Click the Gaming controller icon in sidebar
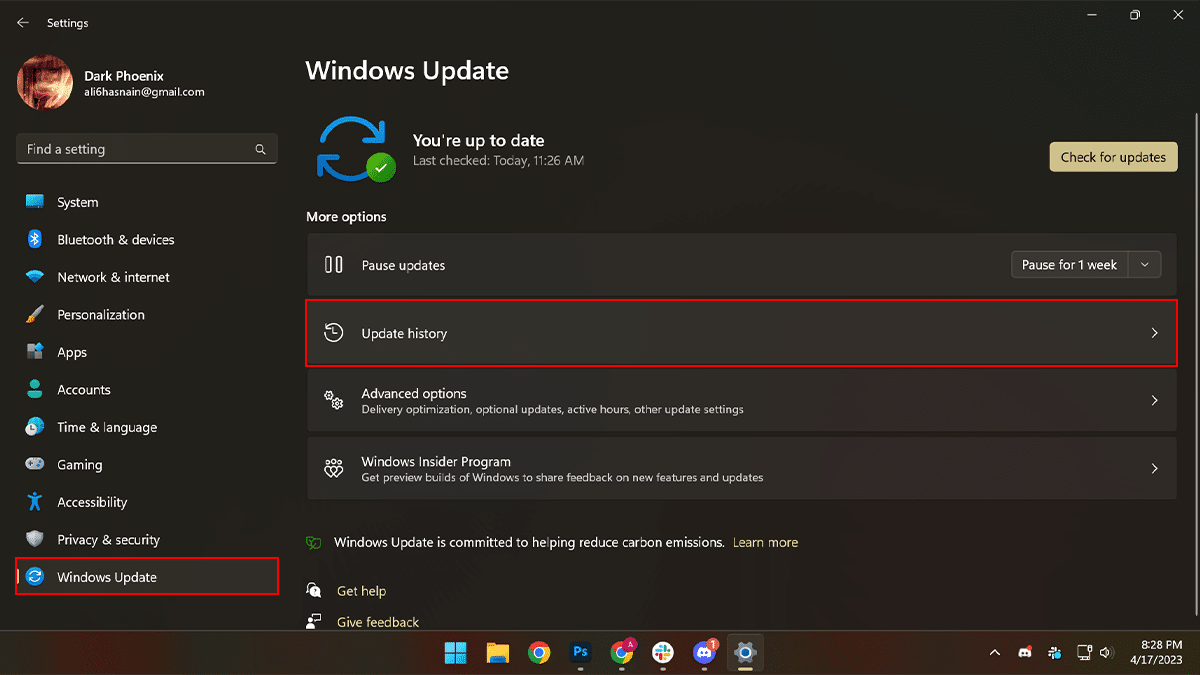Screen dimensions: 1200x675 35,464
